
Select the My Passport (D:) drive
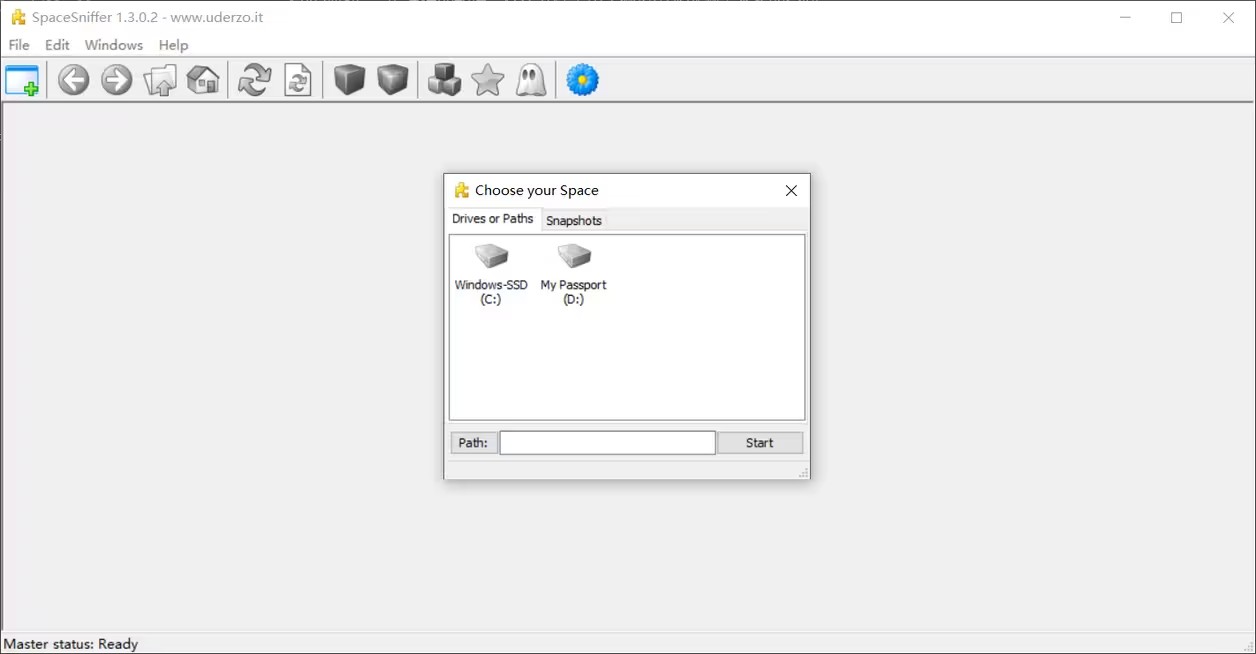(574, 274)
